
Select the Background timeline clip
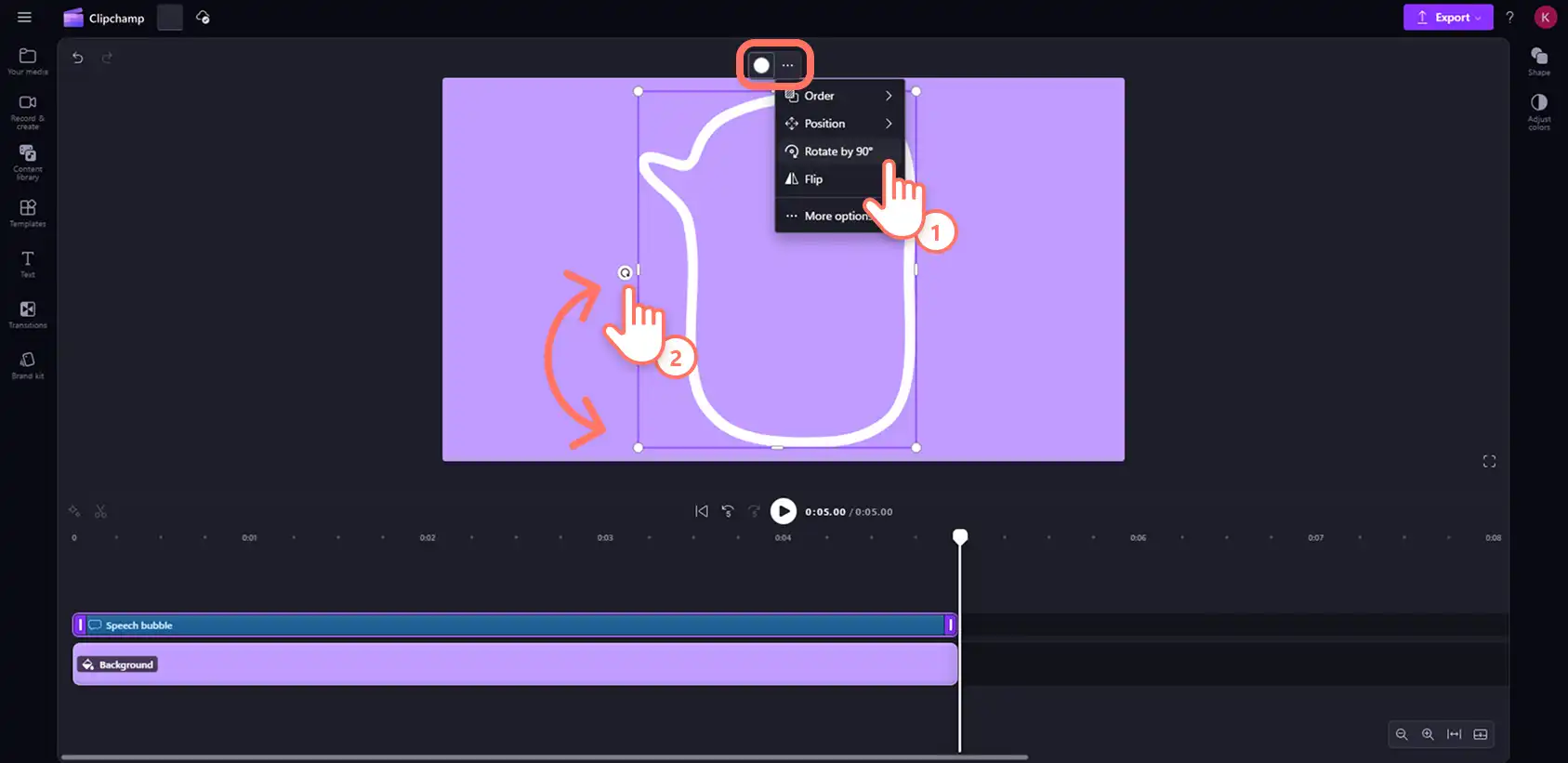click(x=515, y=664)
